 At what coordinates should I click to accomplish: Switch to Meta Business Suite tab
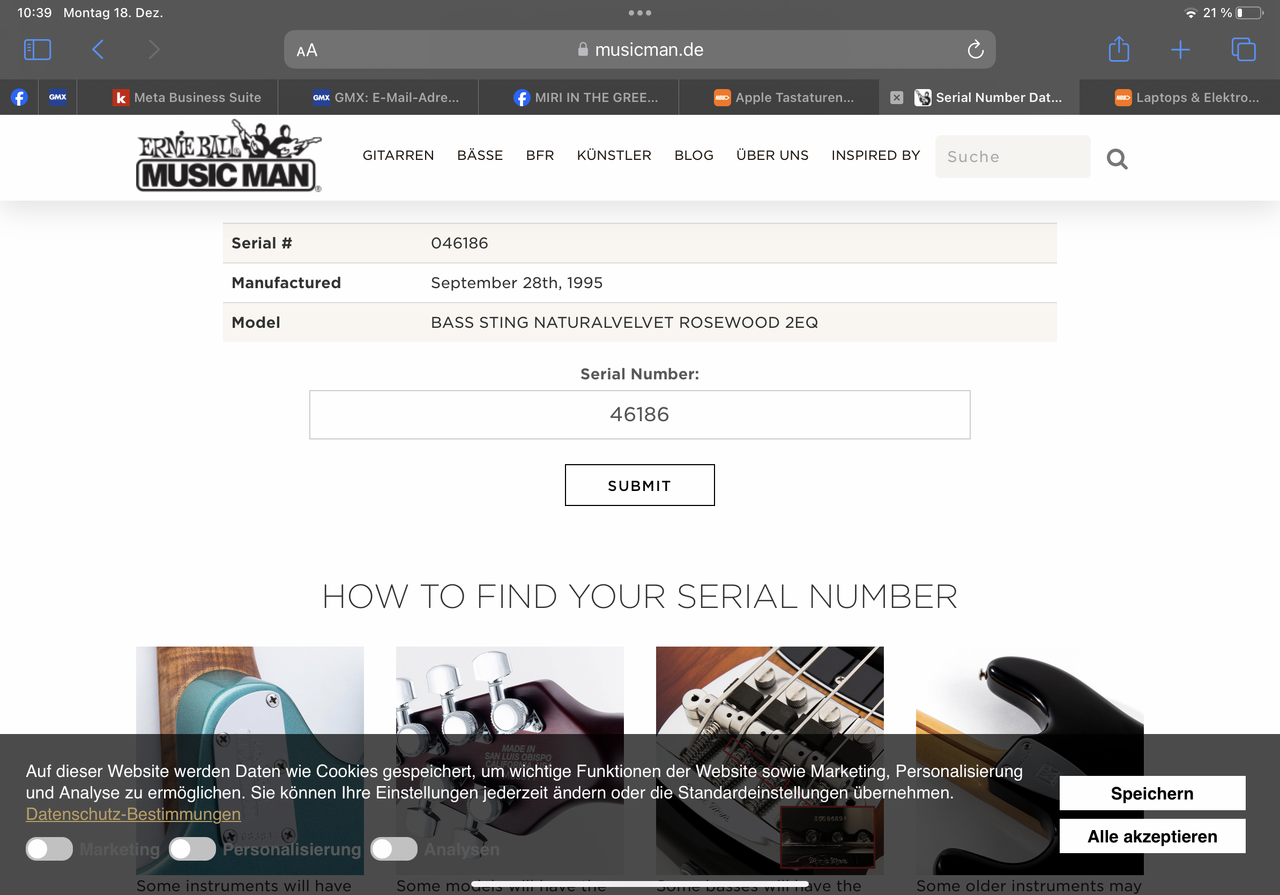coord(188,97)
